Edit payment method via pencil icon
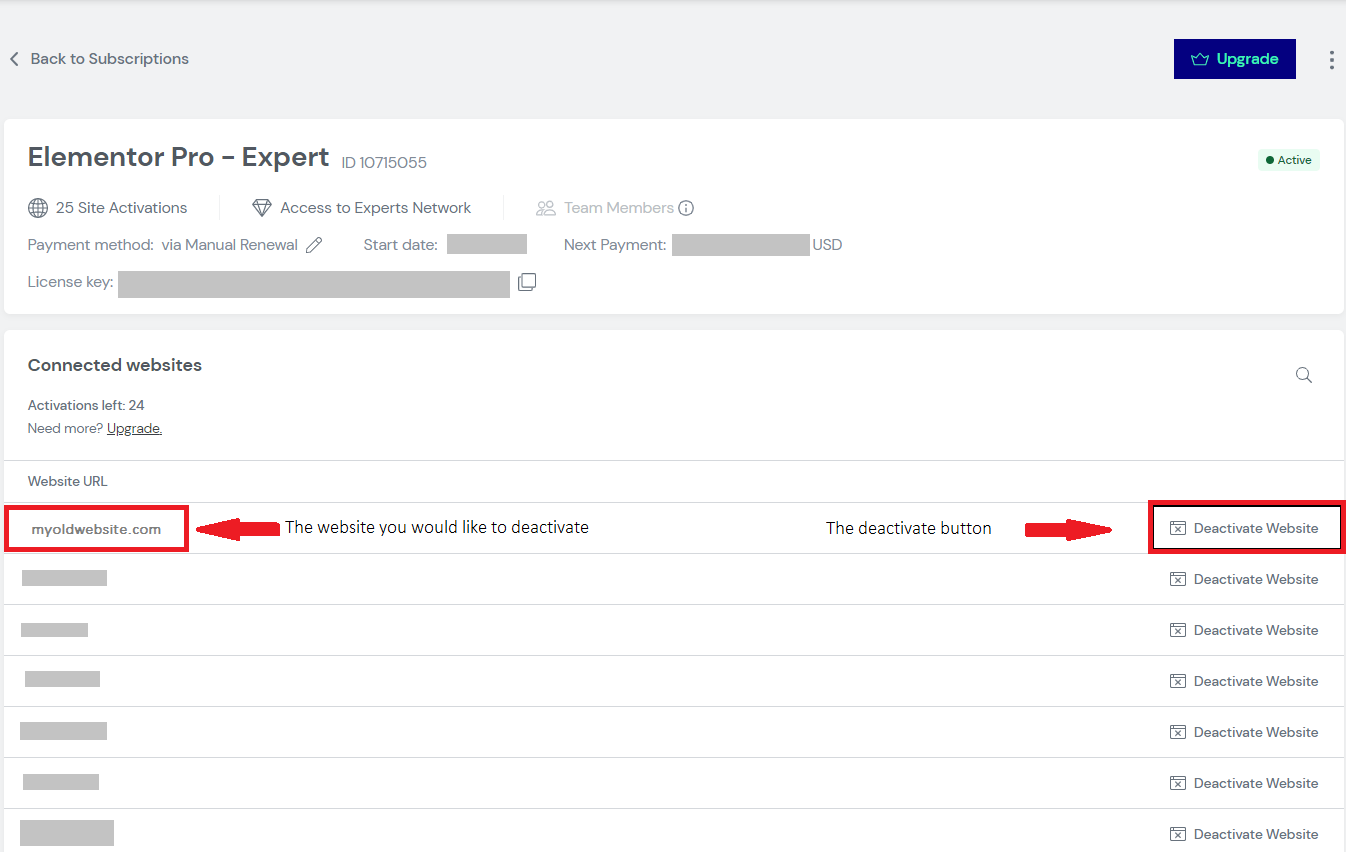This screenshot has height=852, width=1346. (x=314, y=245)
